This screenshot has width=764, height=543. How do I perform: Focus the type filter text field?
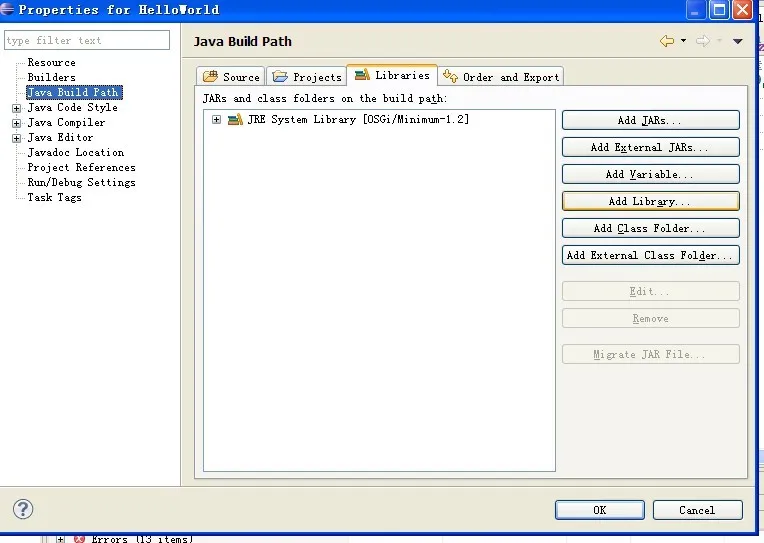coord(87,40)
